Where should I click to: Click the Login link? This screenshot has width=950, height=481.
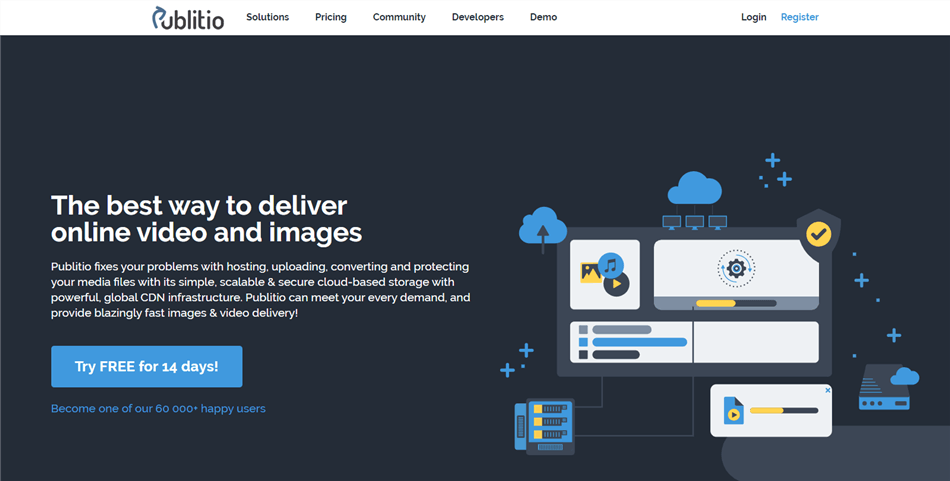click(x=754, y=17)
